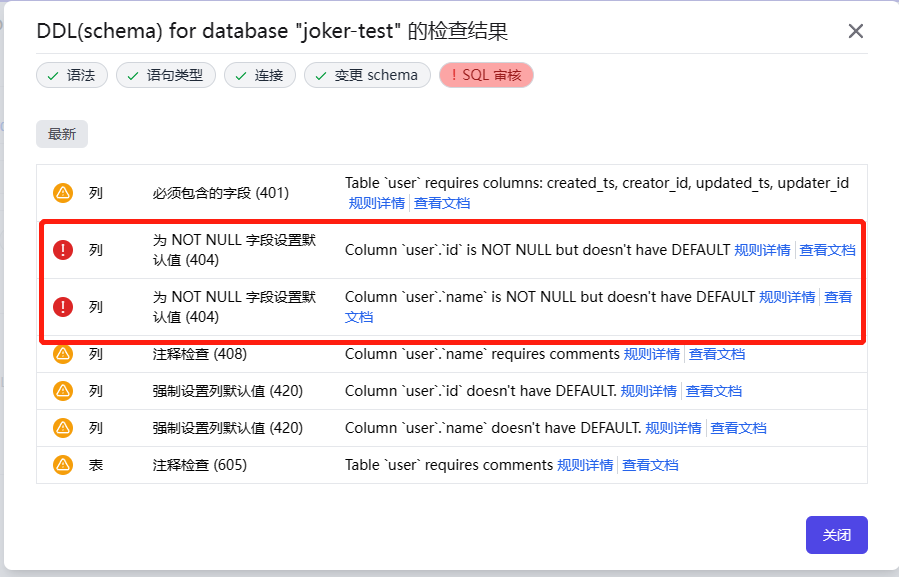Open 规则详情 for name requires comments
The height and width of the screenshot is (577, 899).
tap(651, 354)
